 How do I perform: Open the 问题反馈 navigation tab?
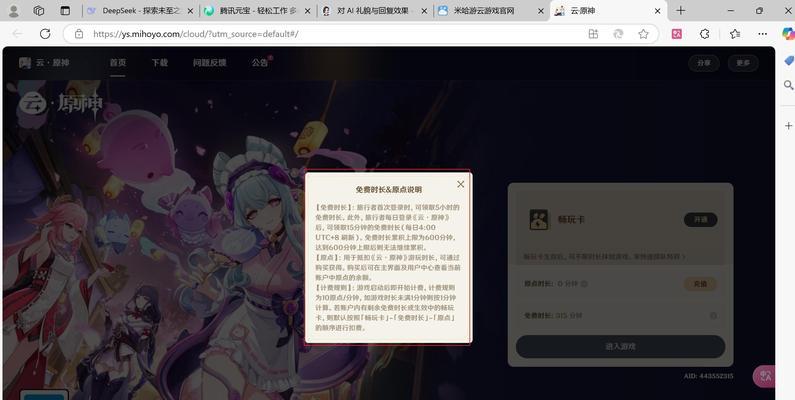click(x=209, y=63)
